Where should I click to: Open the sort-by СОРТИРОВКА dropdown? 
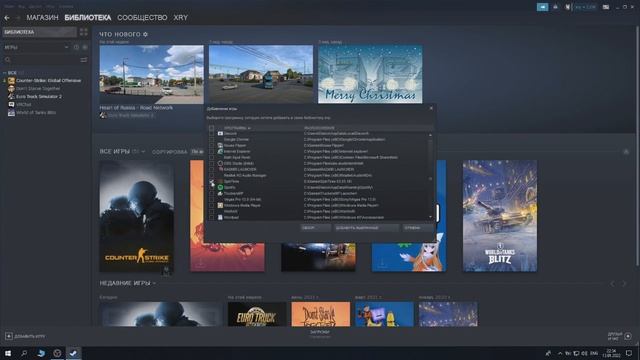click(198, 151)
